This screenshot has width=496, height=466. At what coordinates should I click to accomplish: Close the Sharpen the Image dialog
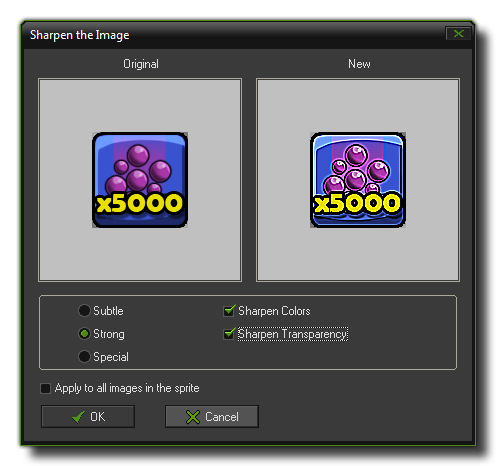pyautogui.click(x=458, y=33)
